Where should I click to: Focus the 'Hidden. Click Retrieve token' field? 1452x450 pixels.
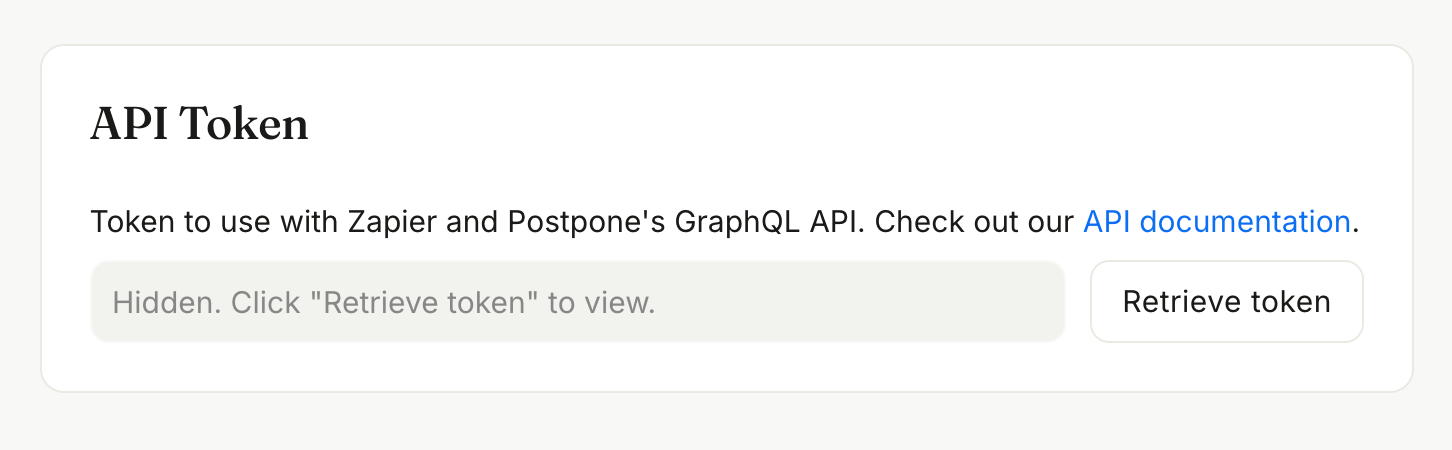pos(577,302)
